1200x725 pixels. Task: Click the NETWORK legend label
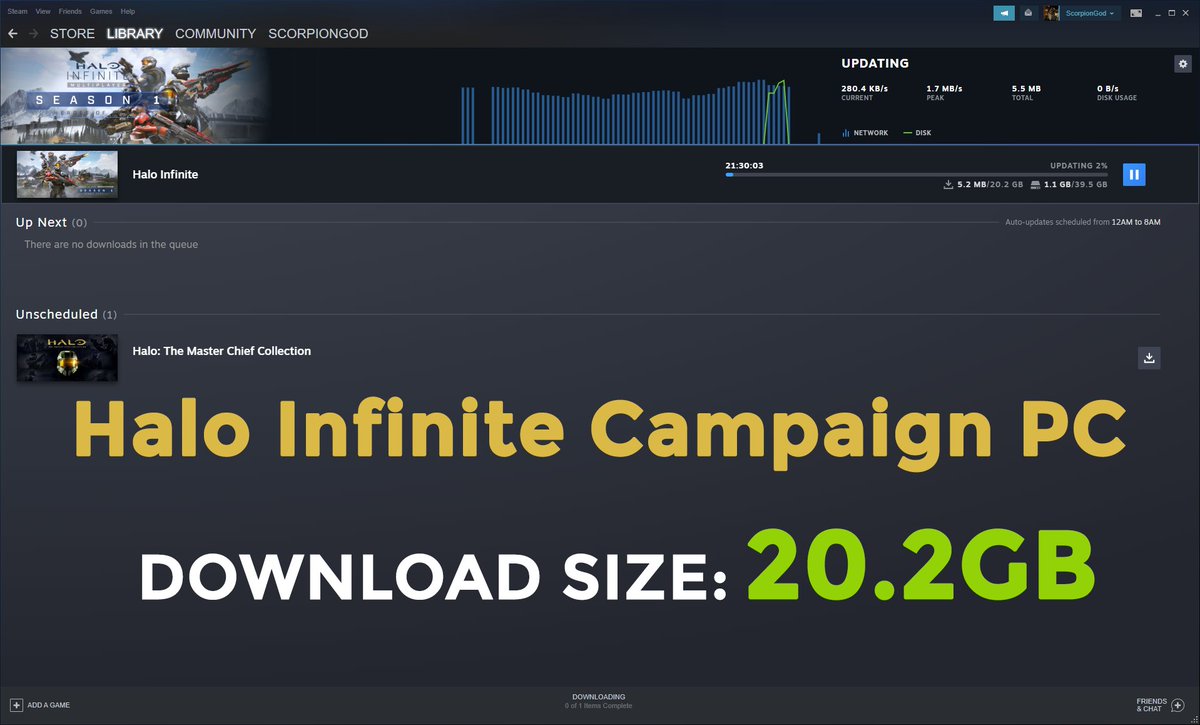(x=865, y=133)
